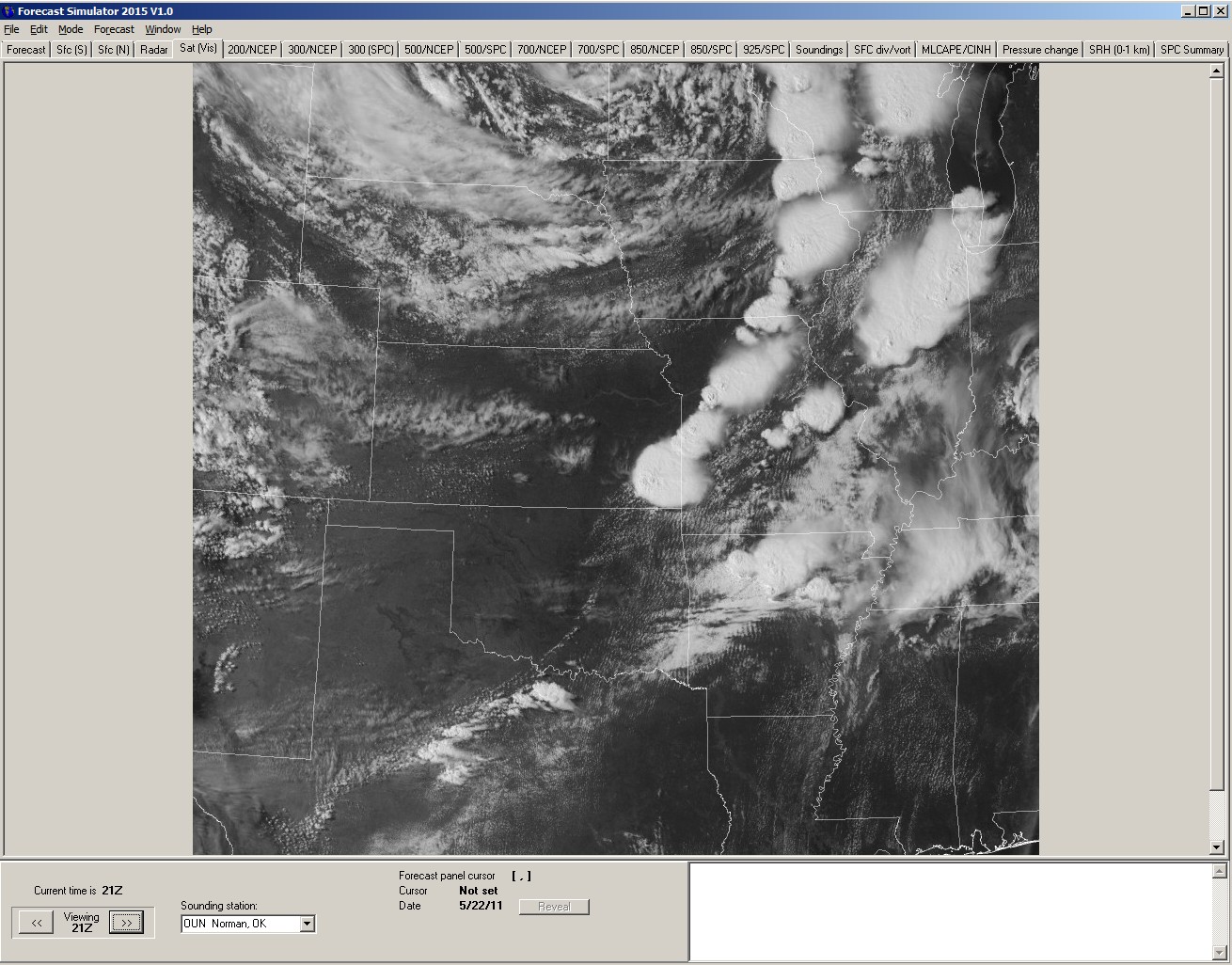Open the Window menu

[163, 29]
